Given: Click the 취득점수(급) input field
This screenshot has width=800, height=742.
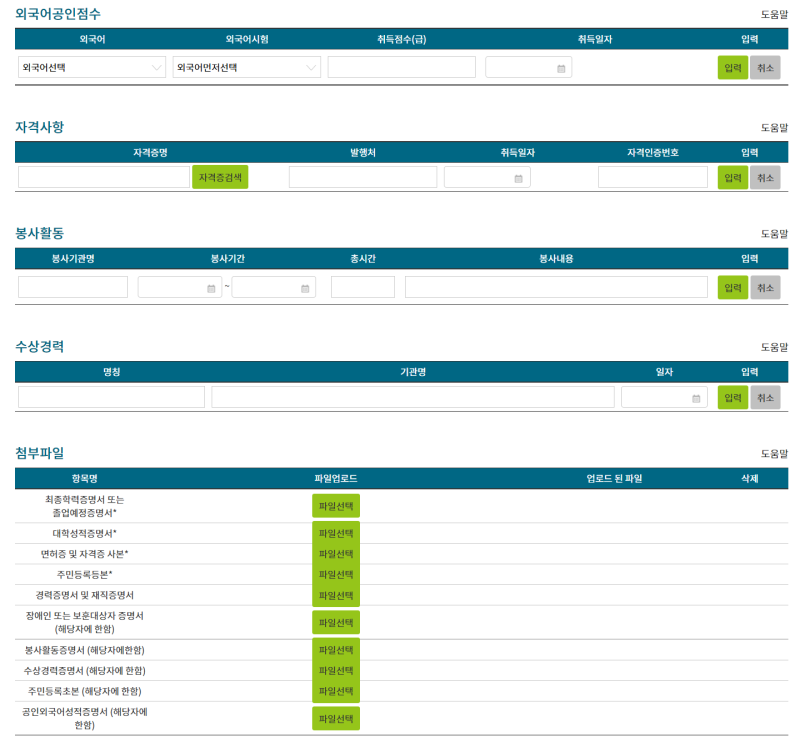Looking at the screenshot, I should [401, 68].
